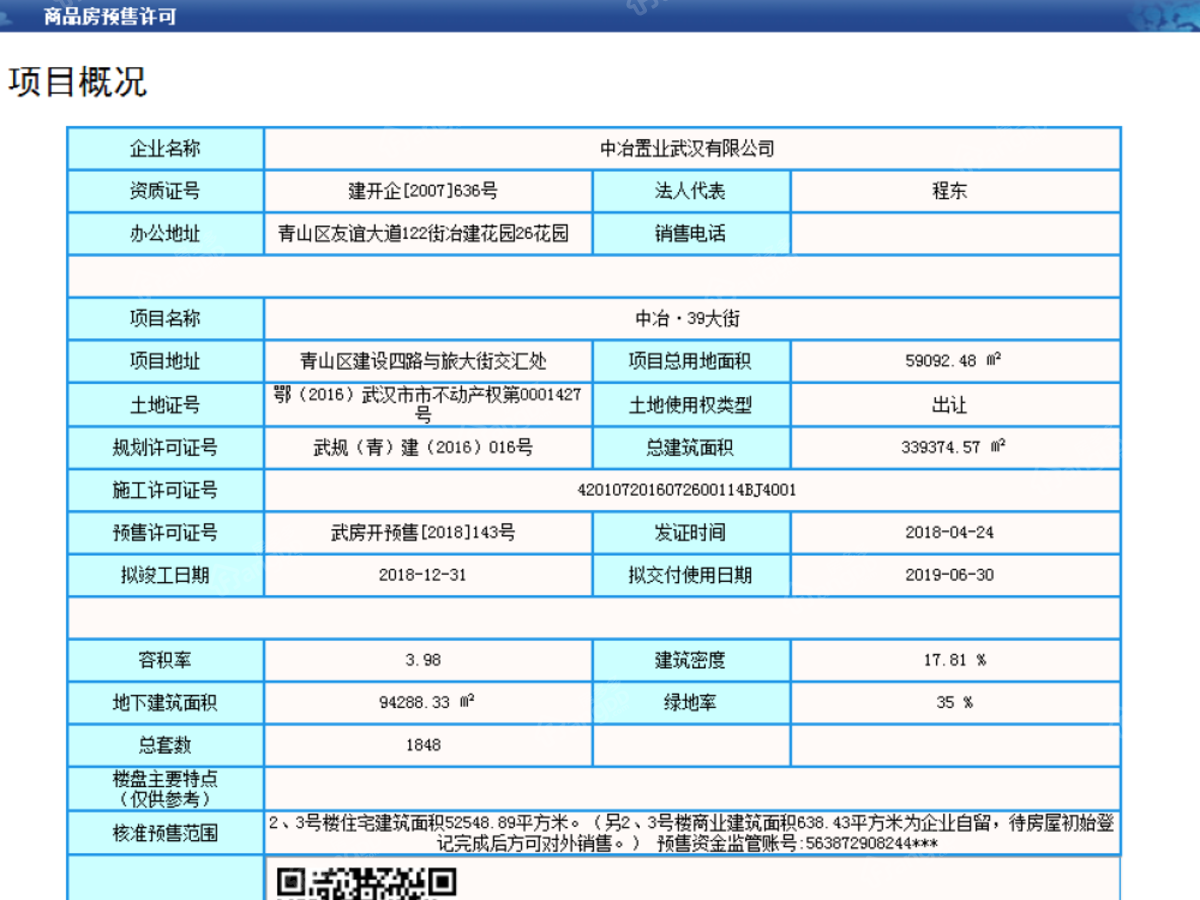Click the QR code image
The height and width of the screenshot is (900, 1200).
pyautogui.click(x=367, y=883)
